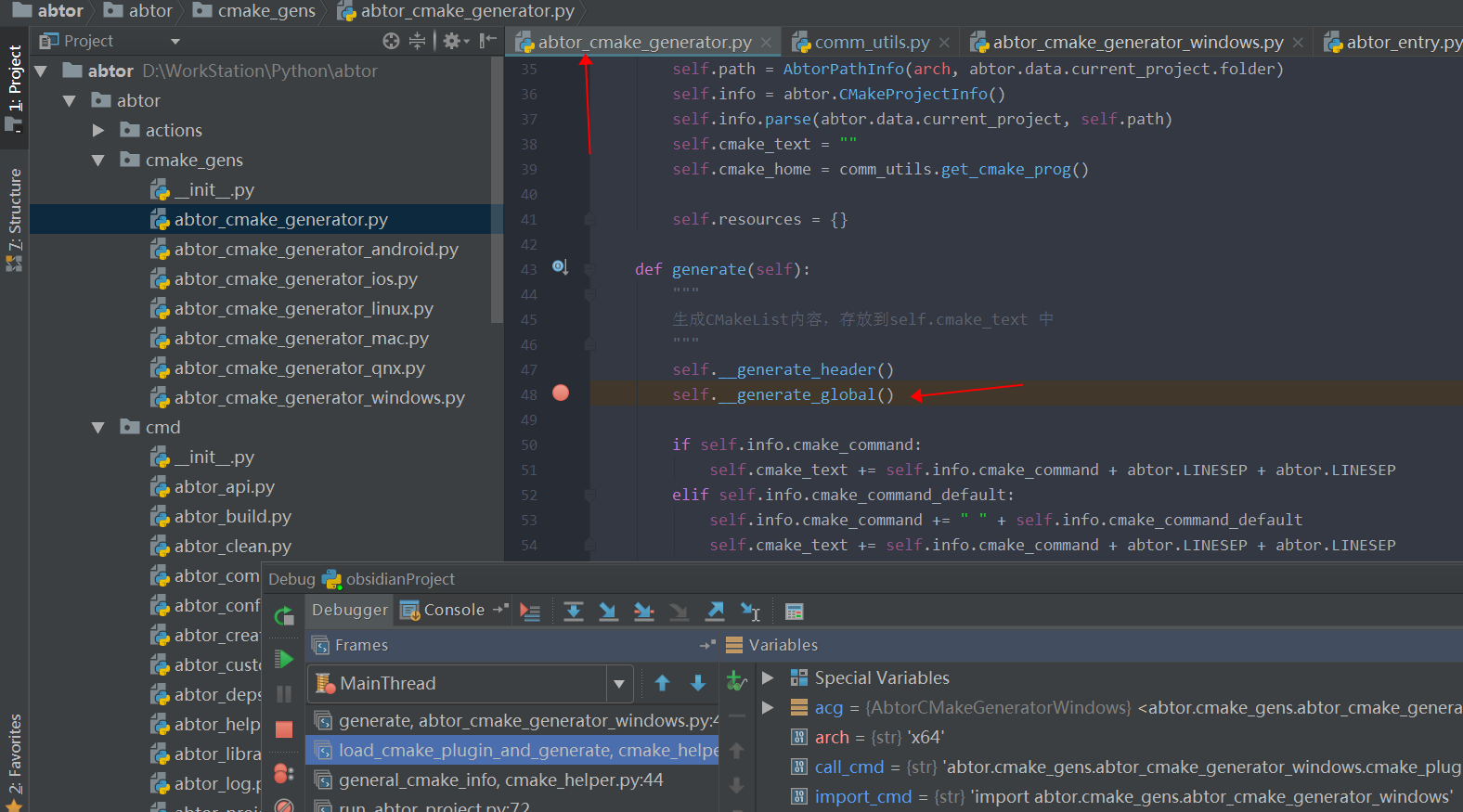Click Show Execution Point icon
Image resolution: width=1463 pixels, height=812 pixels.
click(x=530, y=612)
